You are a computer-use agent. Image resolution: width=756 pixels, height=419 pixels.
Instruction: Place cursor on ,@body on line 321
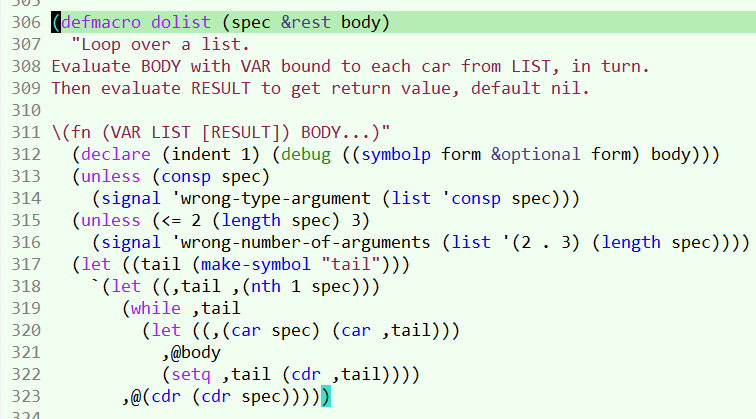point(190,352)
